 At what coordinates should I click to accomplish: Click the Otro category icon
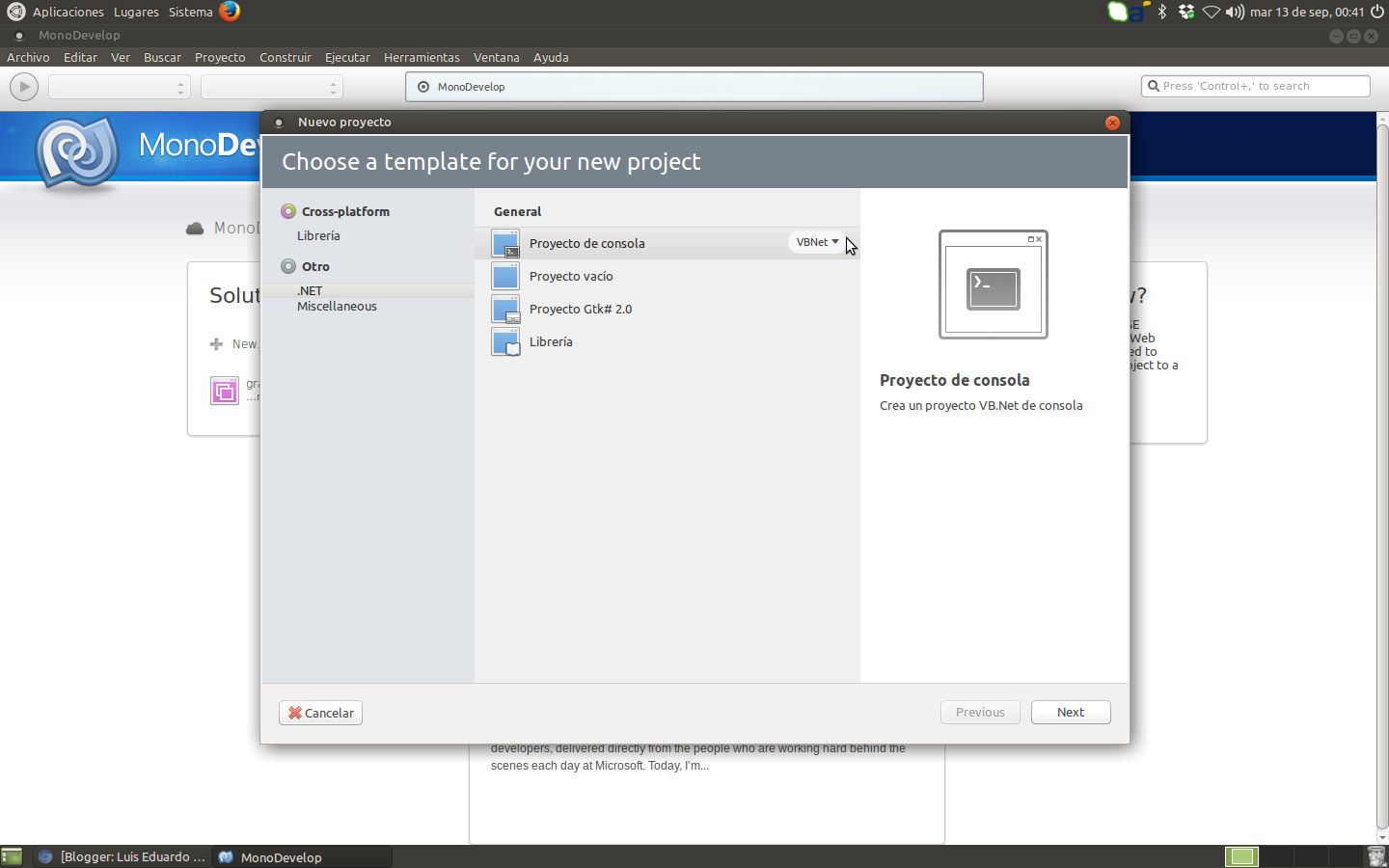[x=288, y=266]
